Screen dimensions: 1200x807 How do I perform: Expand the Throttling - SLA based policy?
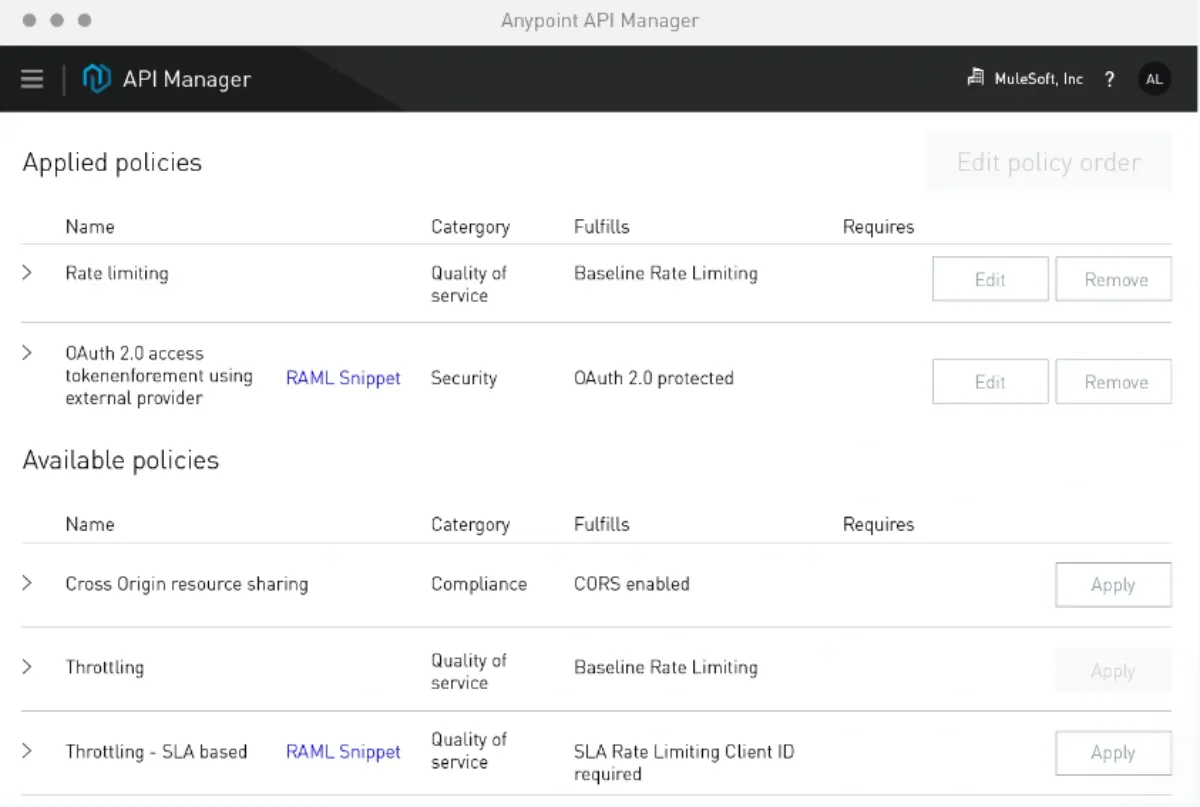click(x=27, y=751)
